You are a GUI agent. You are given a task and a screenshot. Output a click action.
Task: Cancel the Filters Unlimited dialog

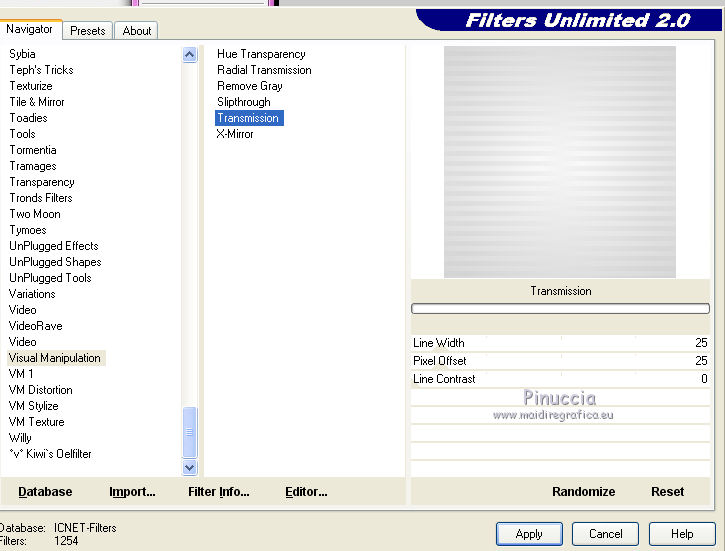606,534
